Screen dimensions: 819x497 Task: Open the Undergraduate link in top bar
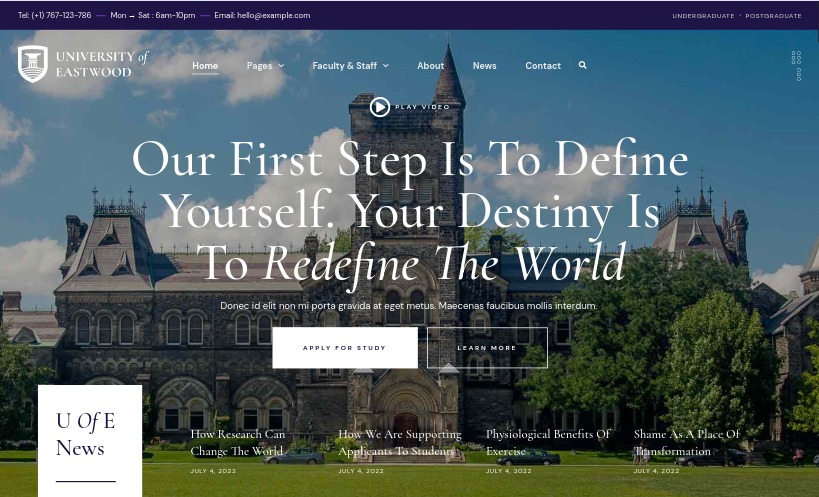[703, 16]
